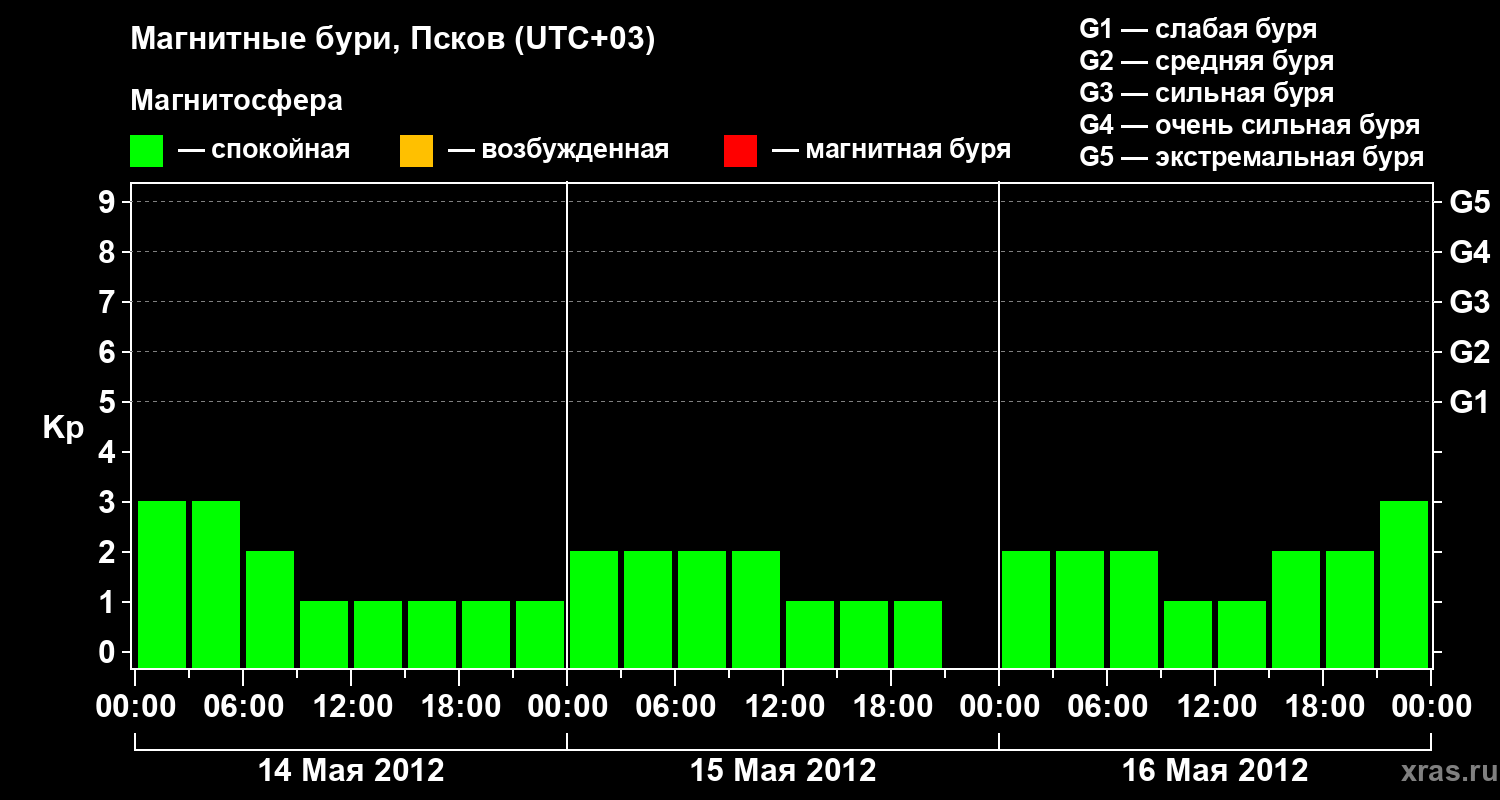Click the '15 Мая 2012' date label
The width and height of the screenshot is (1500, 800).
783,771
